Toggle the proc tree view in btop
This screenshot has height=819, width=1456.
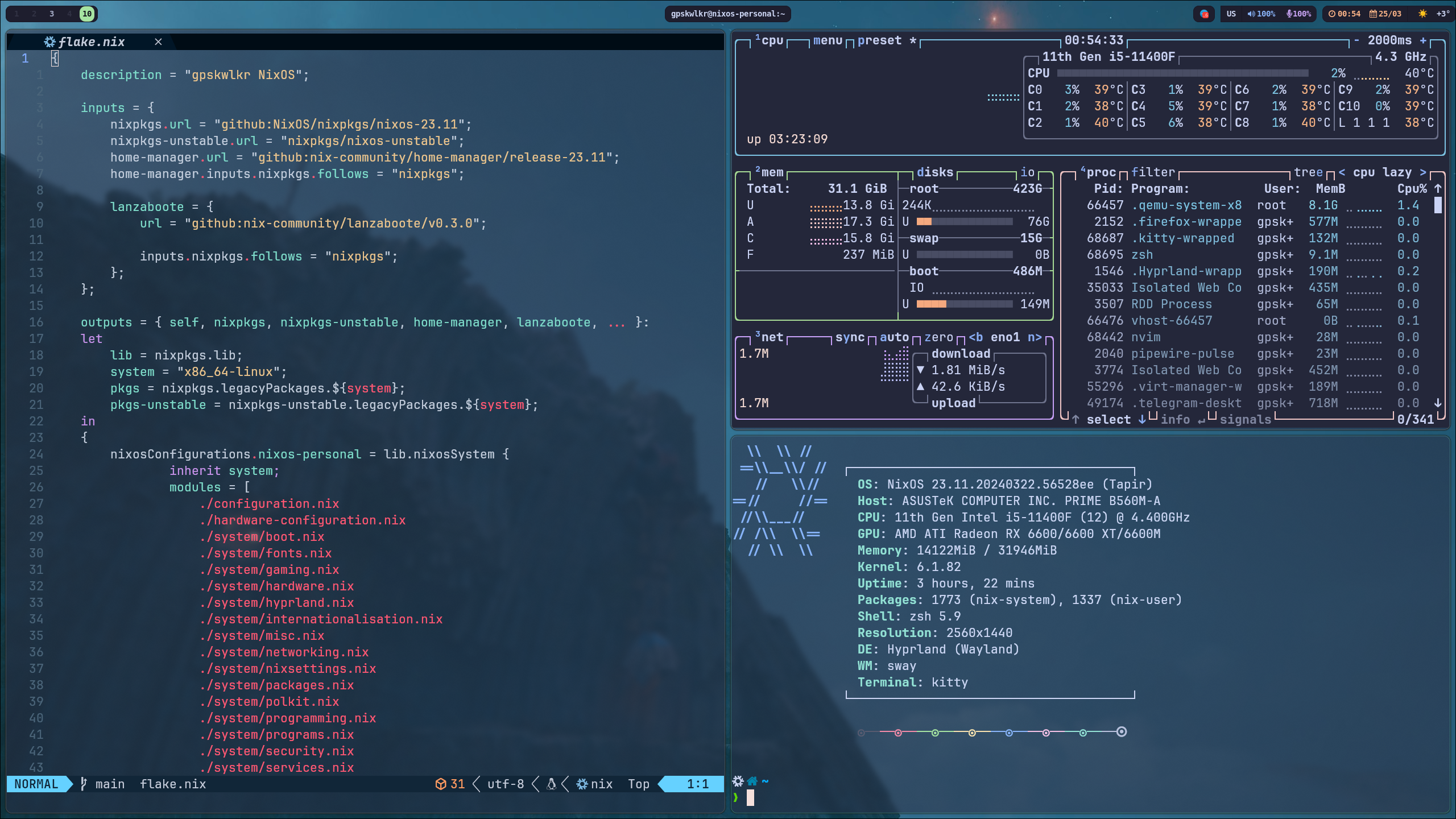click(1308, 172)
